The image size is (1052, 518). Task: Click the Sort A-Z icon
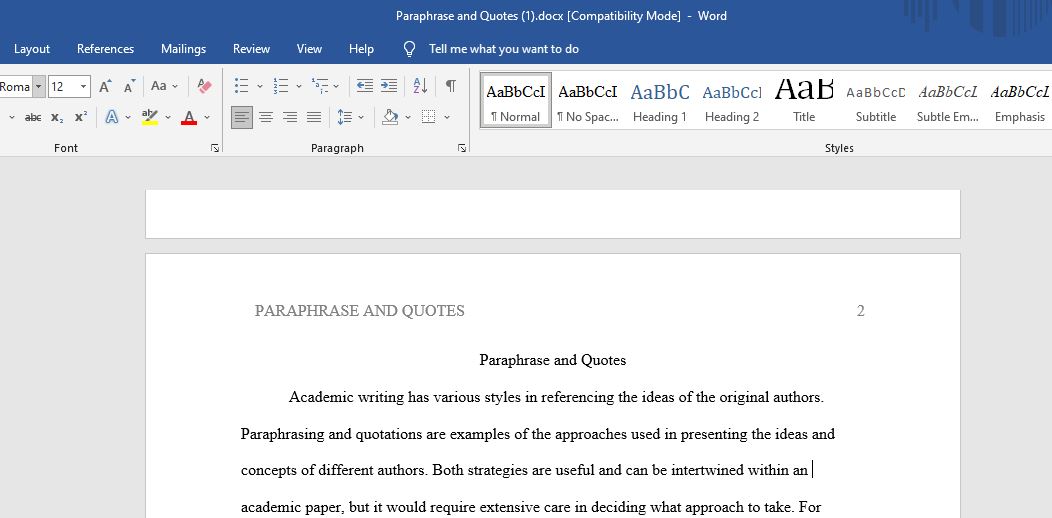click(421, 86)
